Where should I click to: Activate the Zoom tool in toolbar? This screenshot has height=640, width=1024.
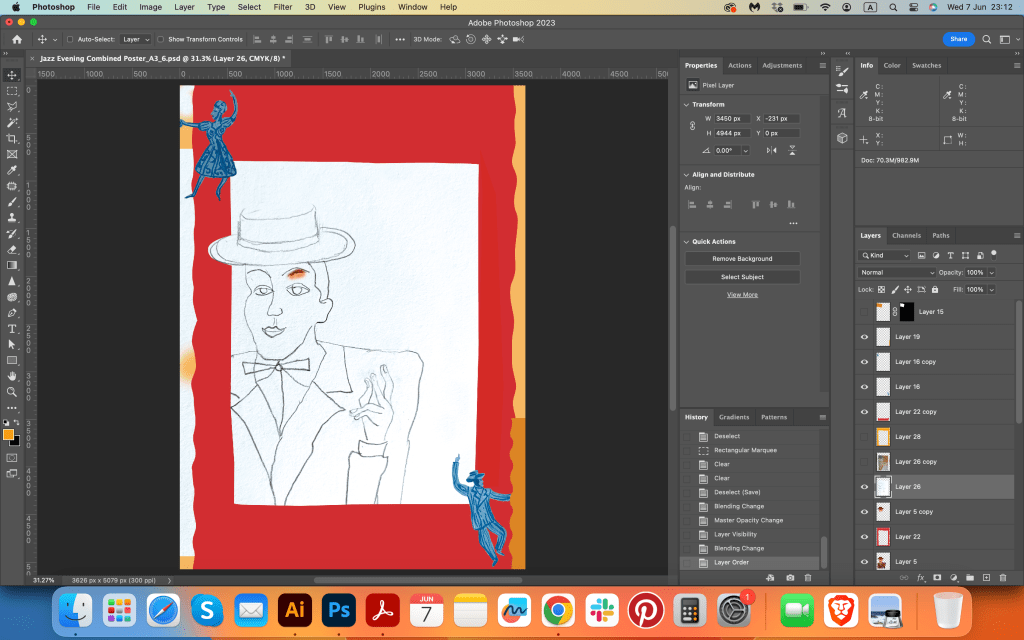(x=12, y=391)
